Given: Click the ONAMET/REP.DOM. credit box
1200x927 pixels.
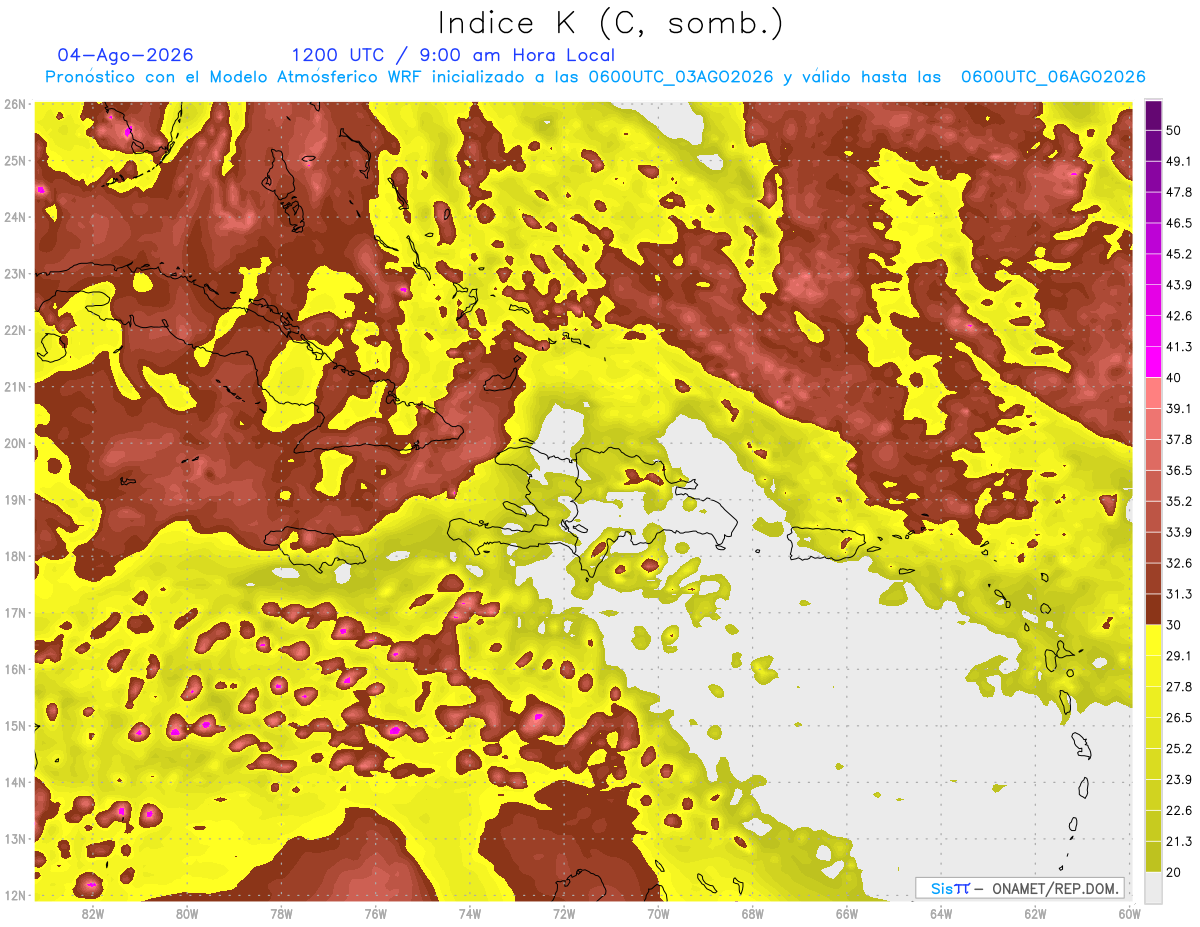Looking at the screenshot, I should pyautogui.click(x=1020, y=888).
